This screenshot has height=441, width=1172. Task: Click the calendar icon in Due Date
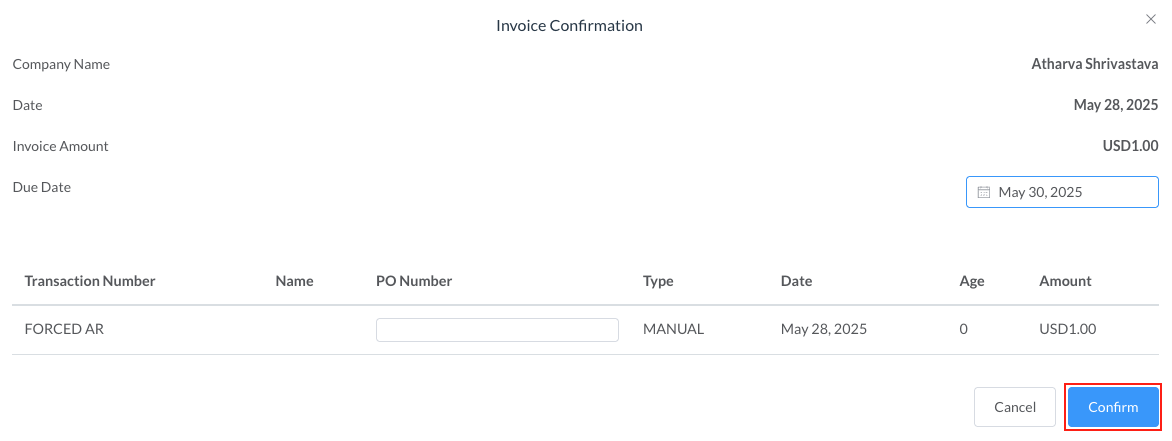point(983,192)
